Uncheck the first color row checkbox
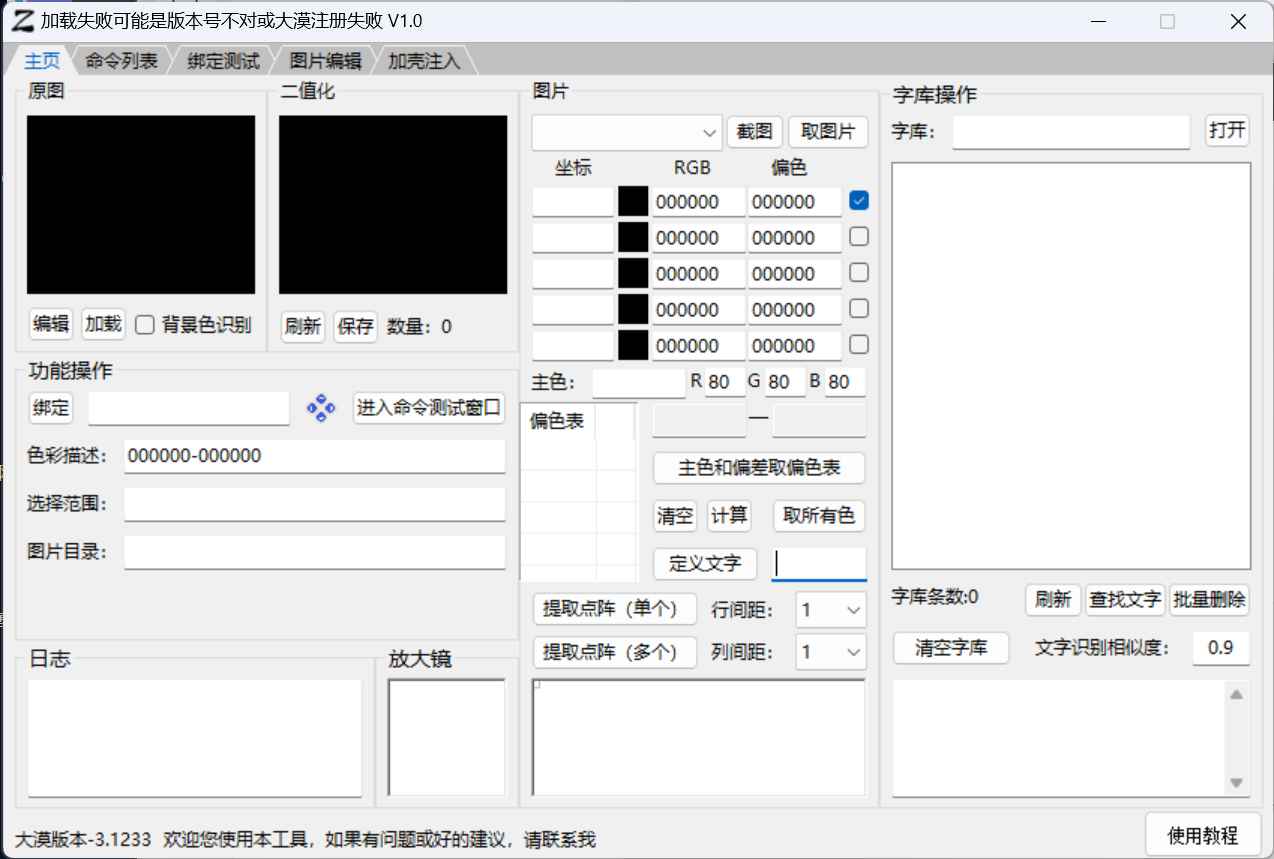This screenshot has width=1274, height=859. [858, 201]
